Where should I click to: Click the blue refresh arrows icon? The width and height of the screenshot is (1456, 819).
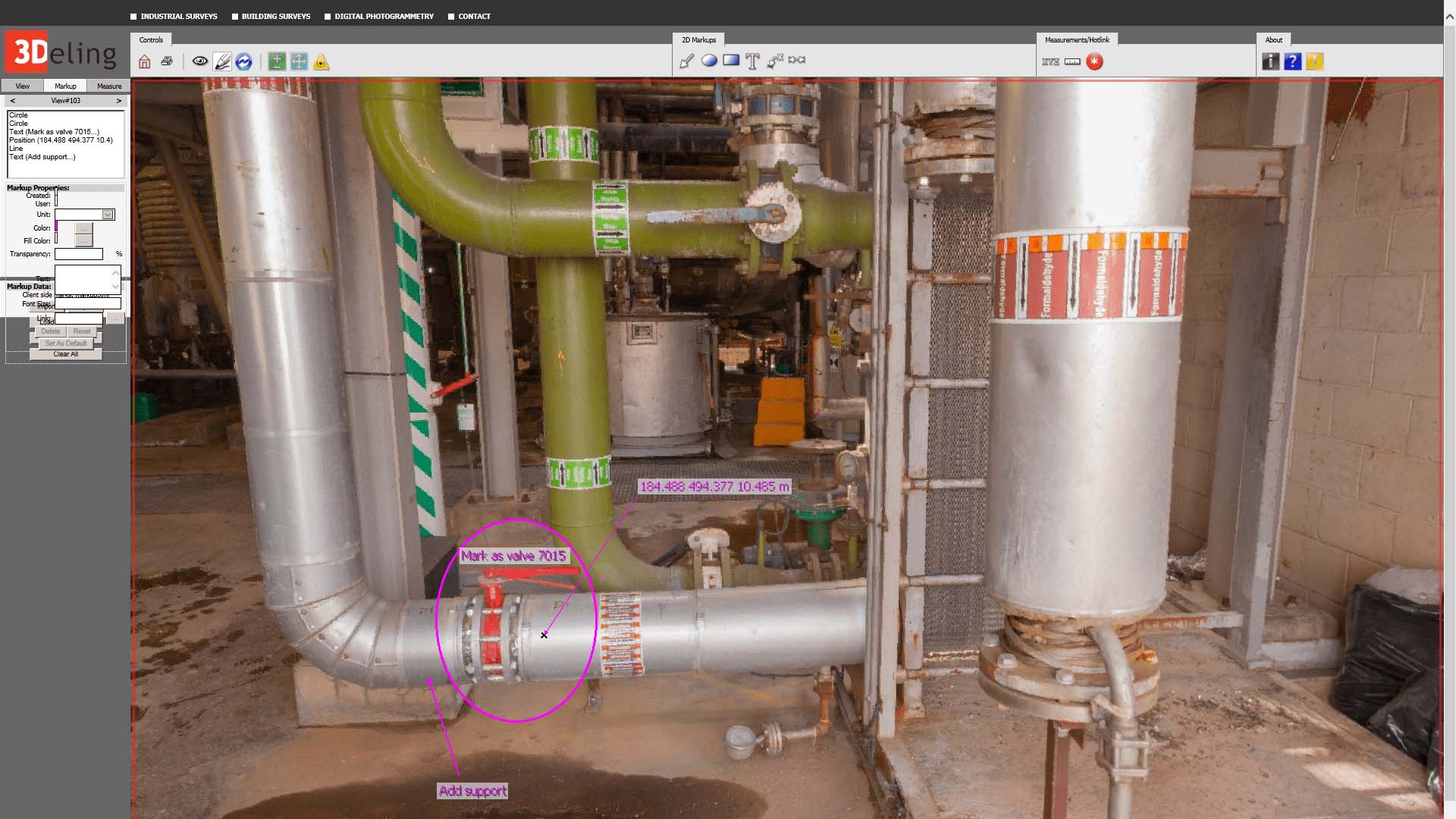point(243,61)
